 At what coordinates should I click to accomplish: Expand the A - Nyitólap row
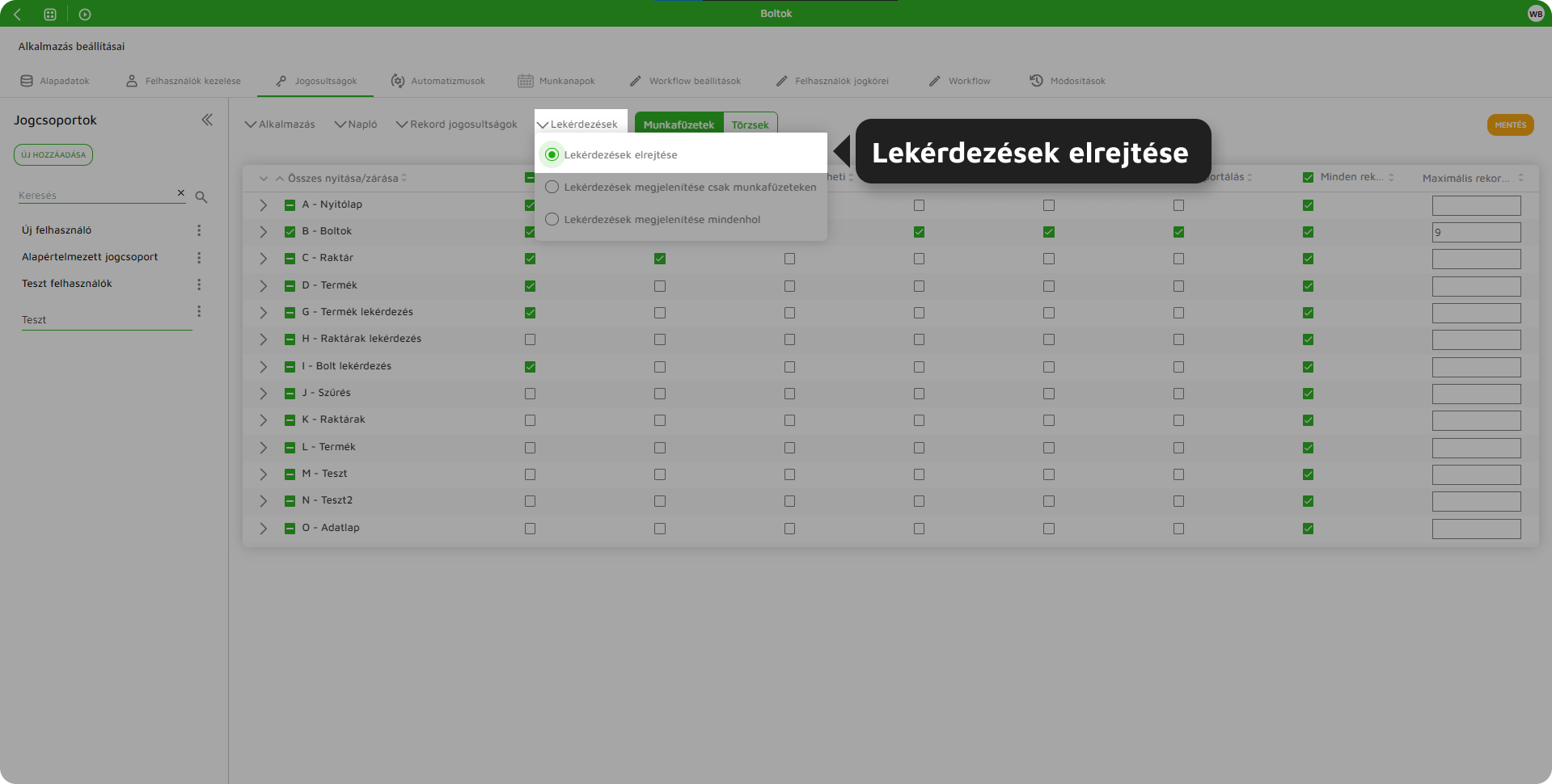[x=263, y=205]
